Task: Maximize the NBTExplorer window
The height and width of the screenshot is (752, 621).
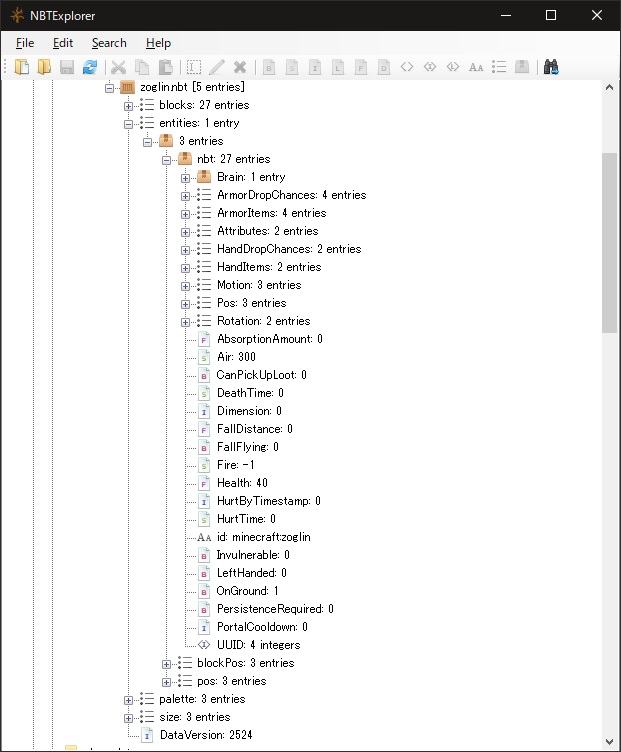Action: [x=551, y=15]
